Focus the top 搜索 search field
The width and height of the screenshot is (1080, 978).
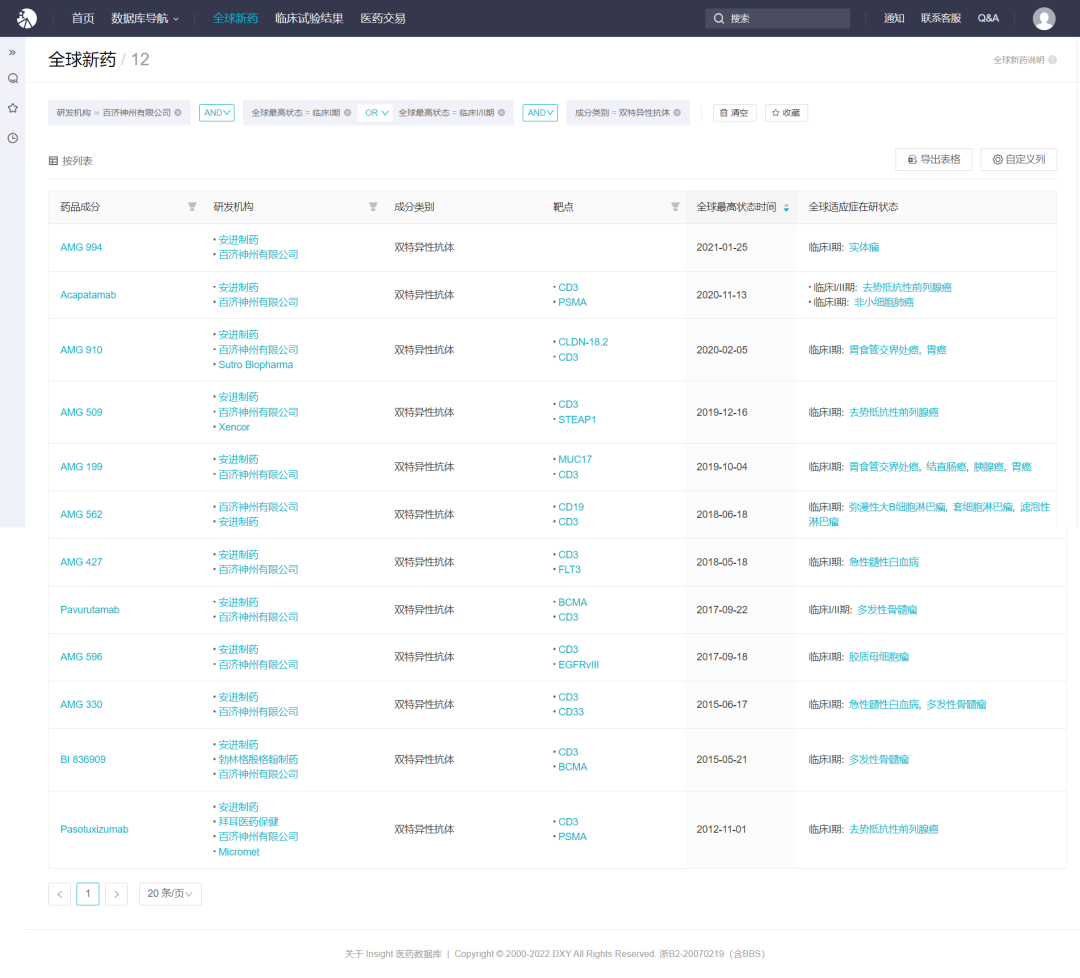[x=778, y=19]
